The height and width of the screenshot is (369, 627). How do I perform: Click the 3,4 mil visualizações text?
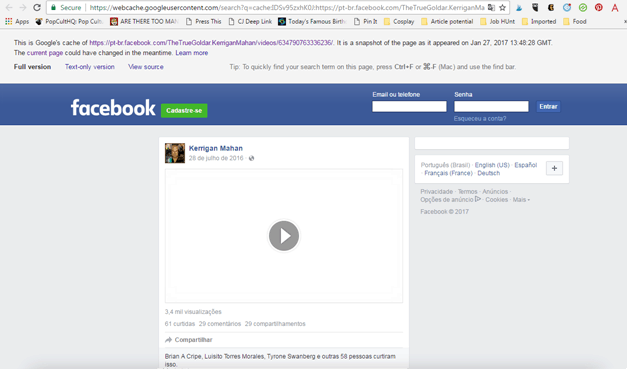(x=193, y=312)
